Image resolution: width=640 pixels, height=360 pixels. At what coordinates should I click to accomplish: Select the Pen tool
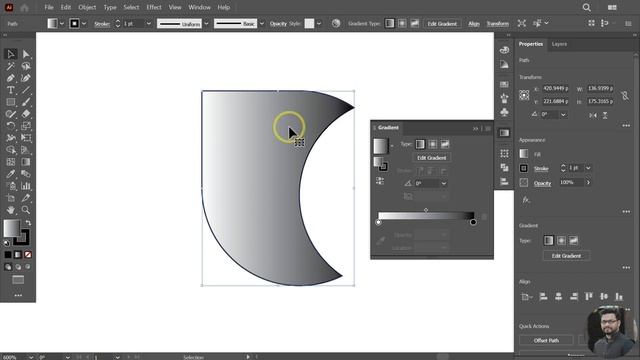point(11,78)
